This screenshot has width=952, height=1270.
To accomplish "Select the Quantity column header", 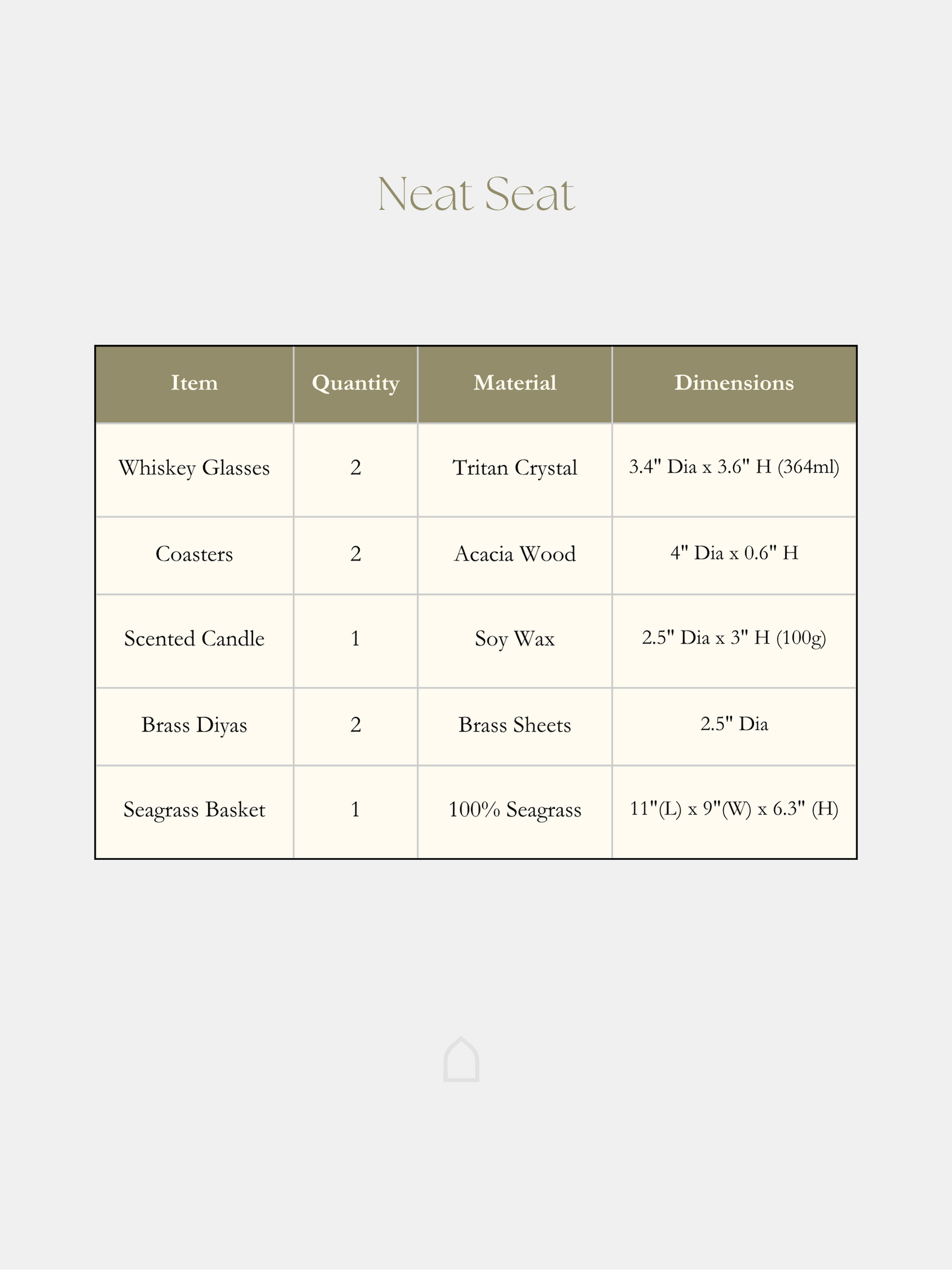I will coord(355,383).
